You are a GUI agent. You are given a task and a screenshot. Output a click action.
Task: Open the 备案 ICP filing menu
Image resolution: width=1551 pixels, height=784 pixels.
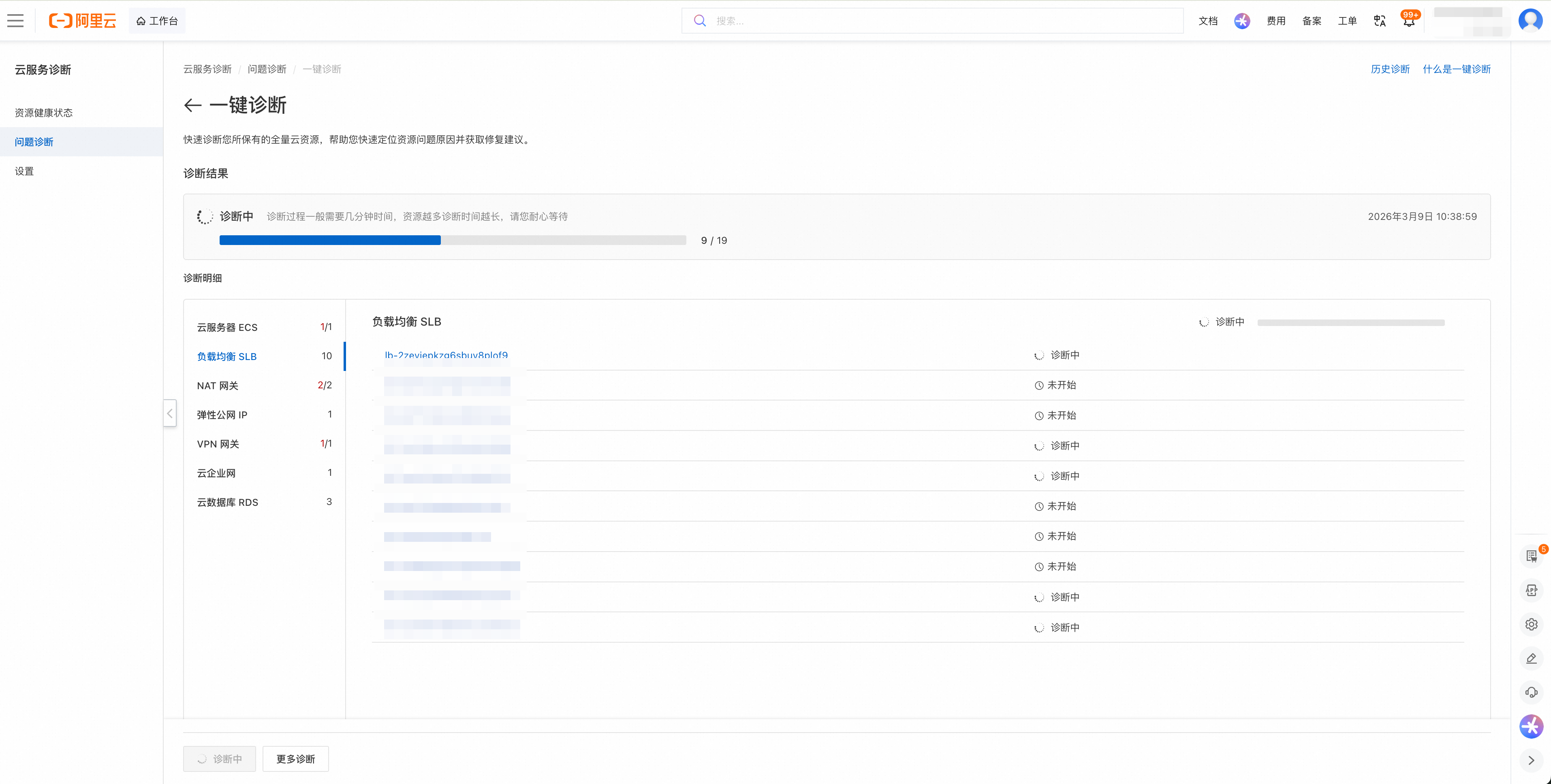coord(1312,21)
